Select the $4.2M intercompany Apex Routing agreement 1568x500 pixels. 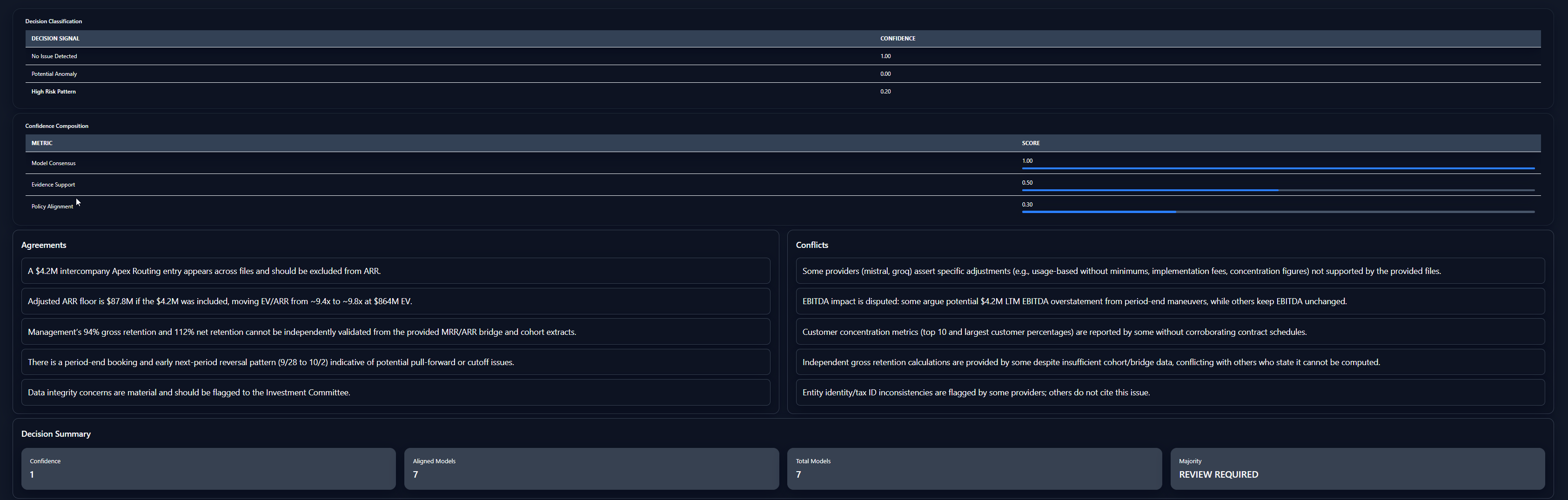(x=395, y=271)
